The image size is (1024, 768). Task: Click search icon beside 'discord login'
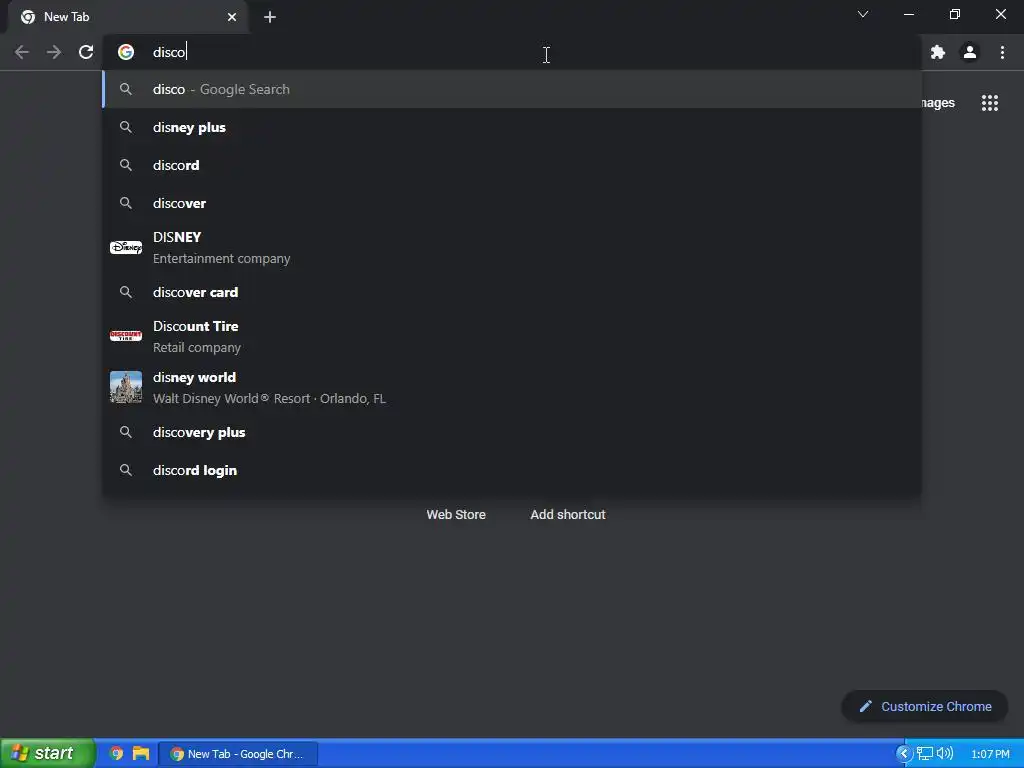coord(126,470)
